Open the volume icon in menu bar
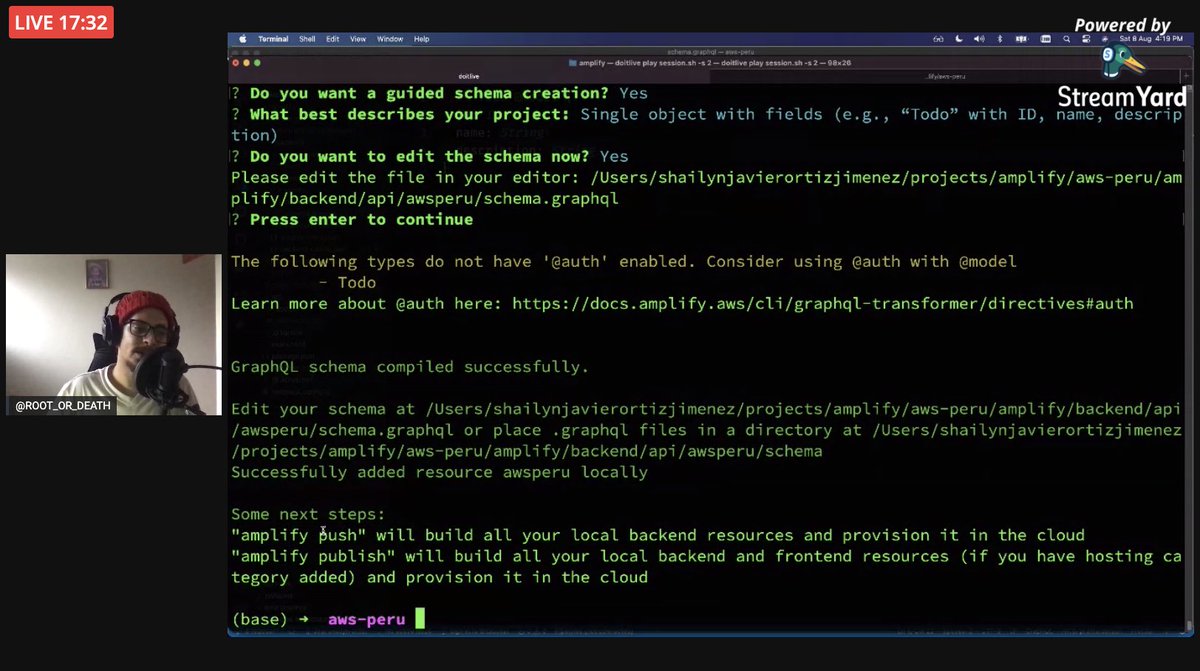The image size is (1200, 671). 979,39
